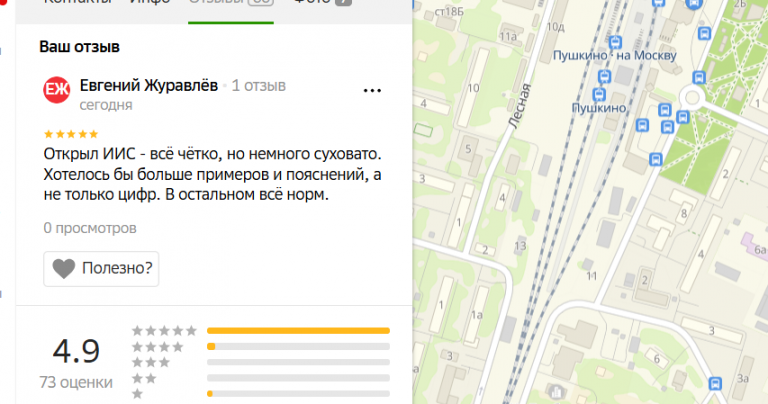768x404 pixels.
Task: Click building number '11' near the railway
Action: pos(592,276)
